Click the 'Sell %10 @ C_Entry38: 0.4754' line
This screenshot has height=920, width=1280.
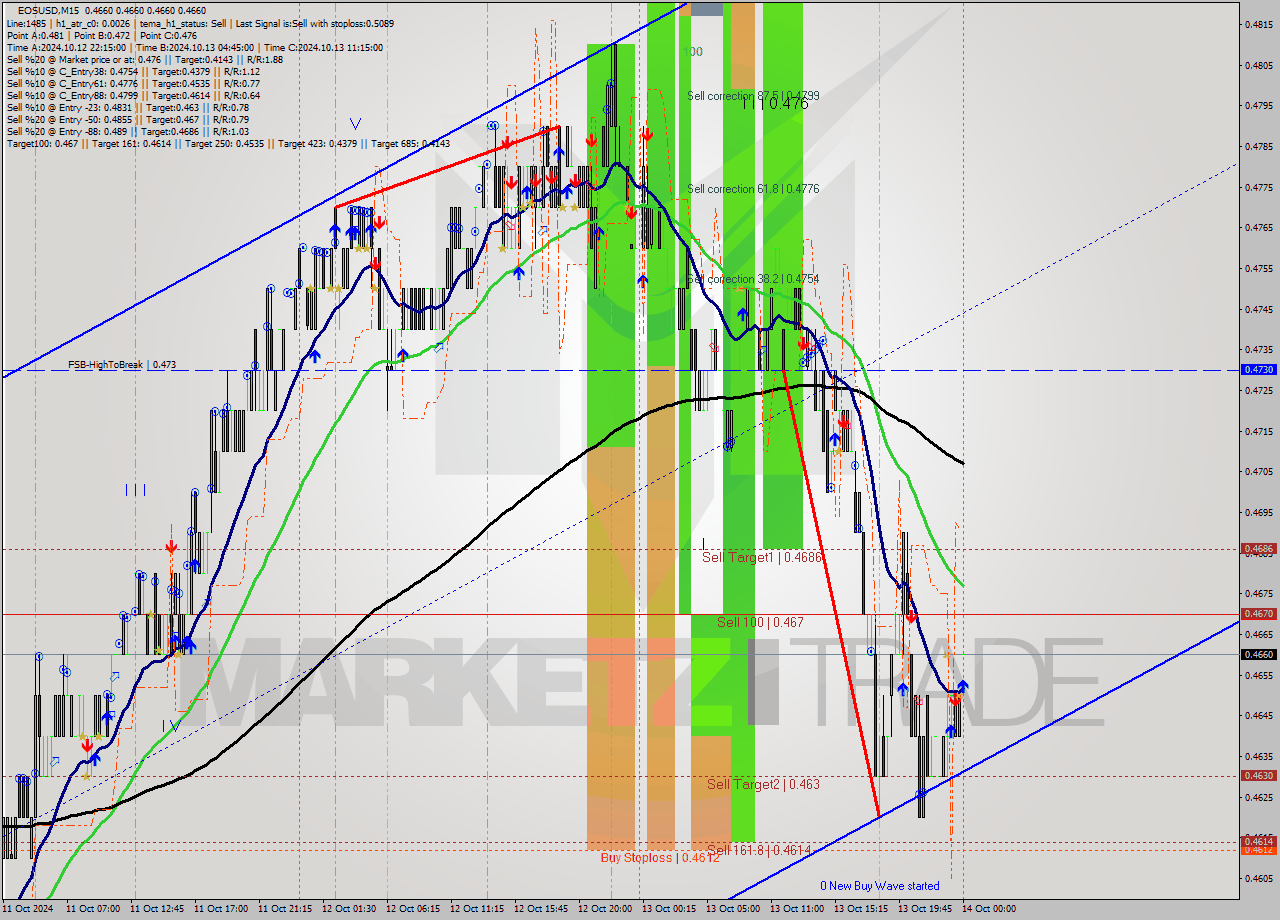(133, 71)
